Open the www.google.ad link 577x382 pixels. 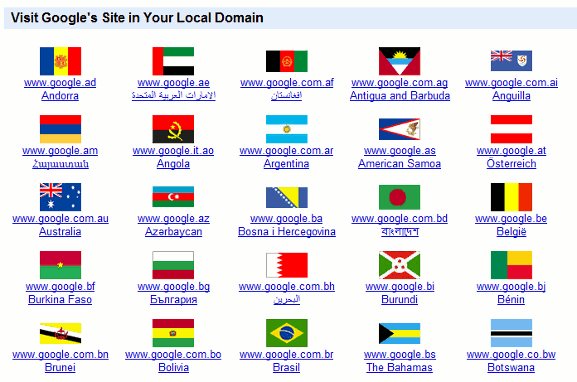coord(60,83)
